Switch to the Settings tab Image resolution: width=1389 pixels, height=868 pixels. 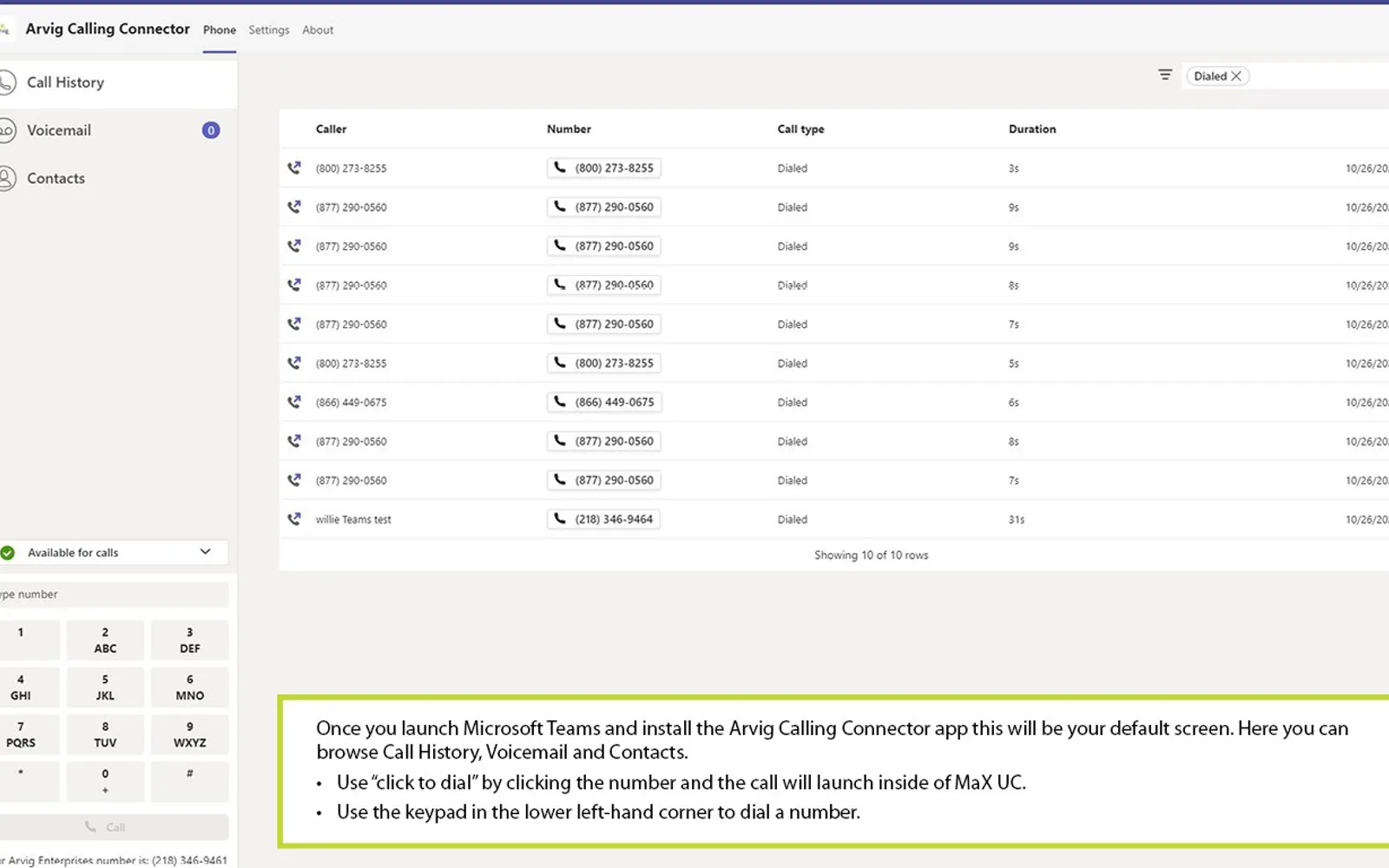(269, 30)
